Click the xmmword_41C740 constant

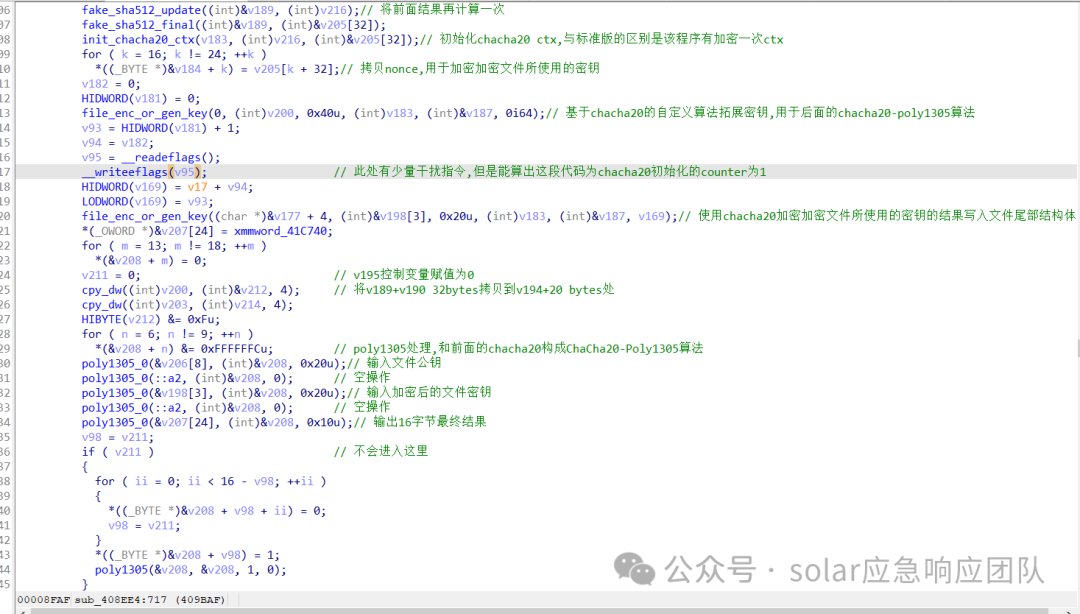pyautogui.click(x=280, y=231)
